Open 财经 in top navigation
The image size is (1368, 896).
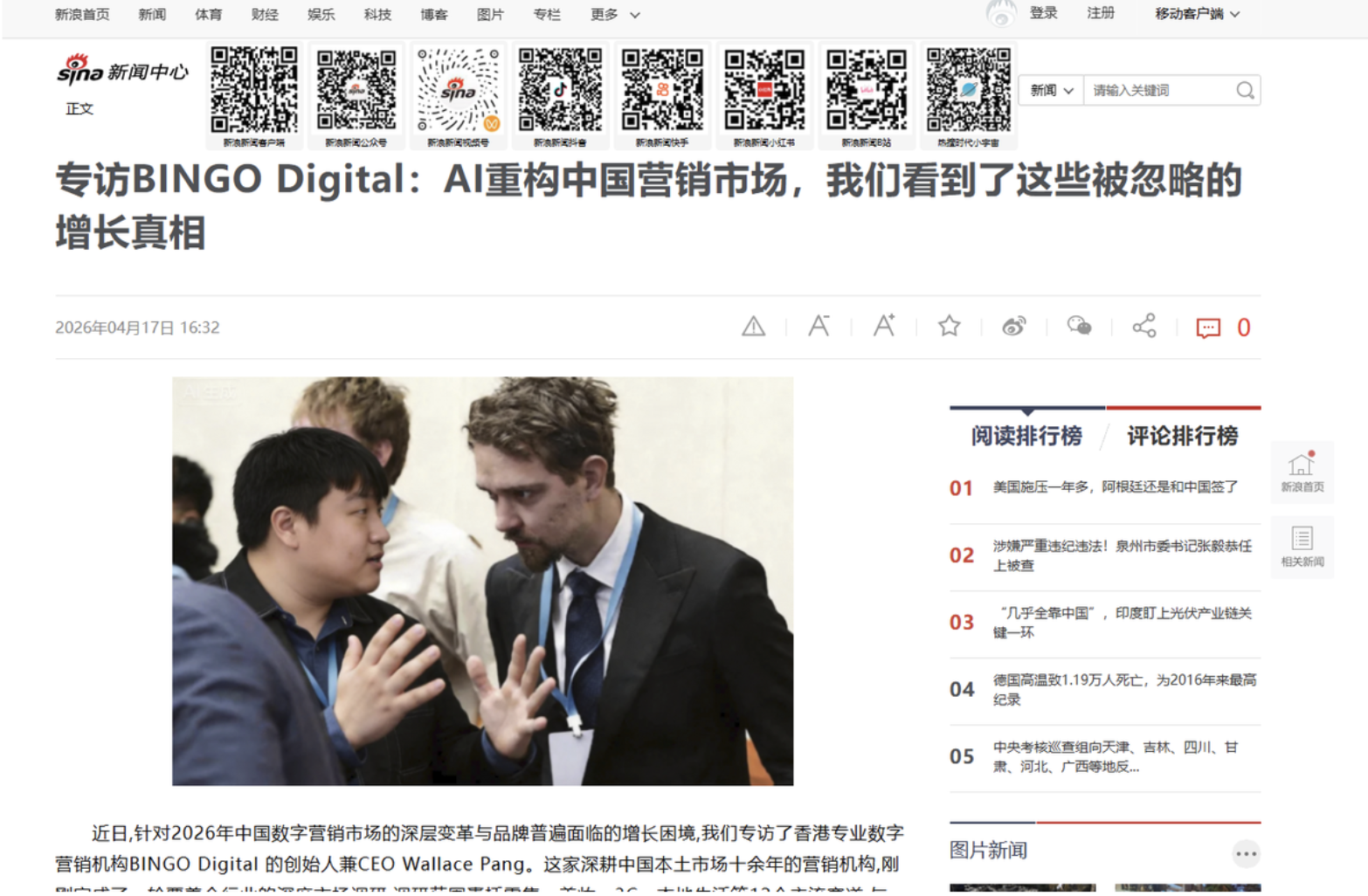pyautogui.click(x=265, y=15)
